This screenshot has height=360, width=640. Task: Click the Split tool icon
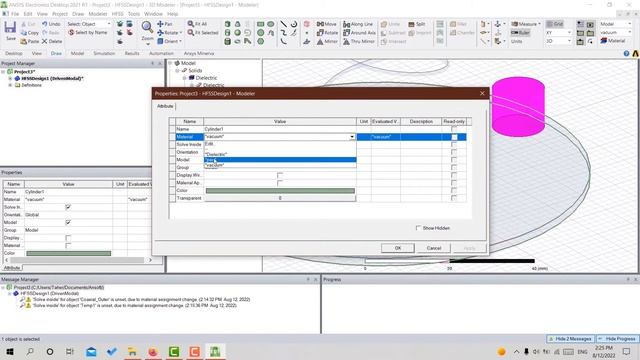(x=411, y=24)
